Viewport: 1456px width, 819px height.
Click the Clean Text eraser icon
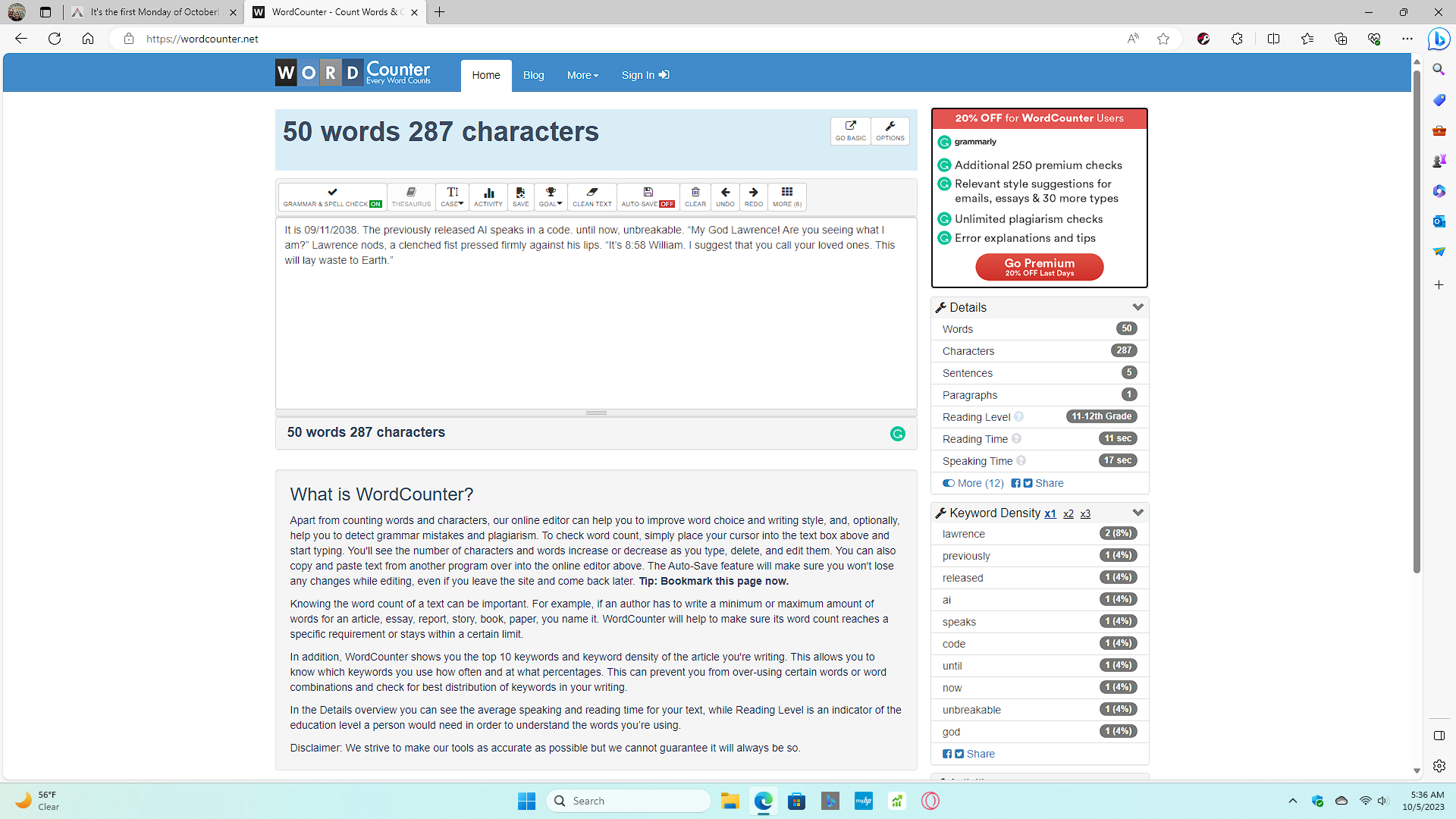pos(592,196)
